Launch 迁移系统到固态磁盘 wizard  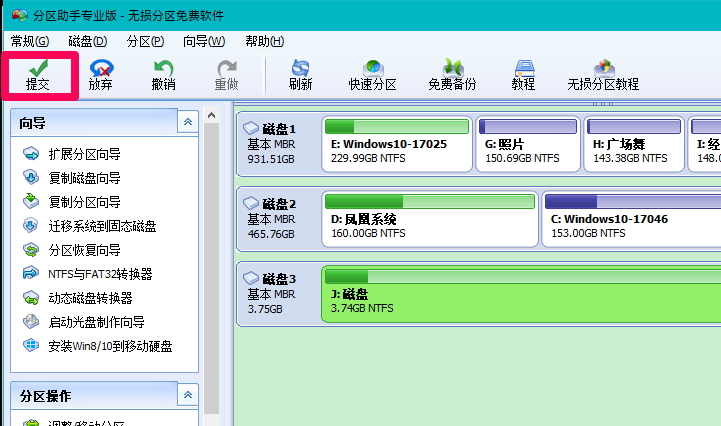[102, 226]
